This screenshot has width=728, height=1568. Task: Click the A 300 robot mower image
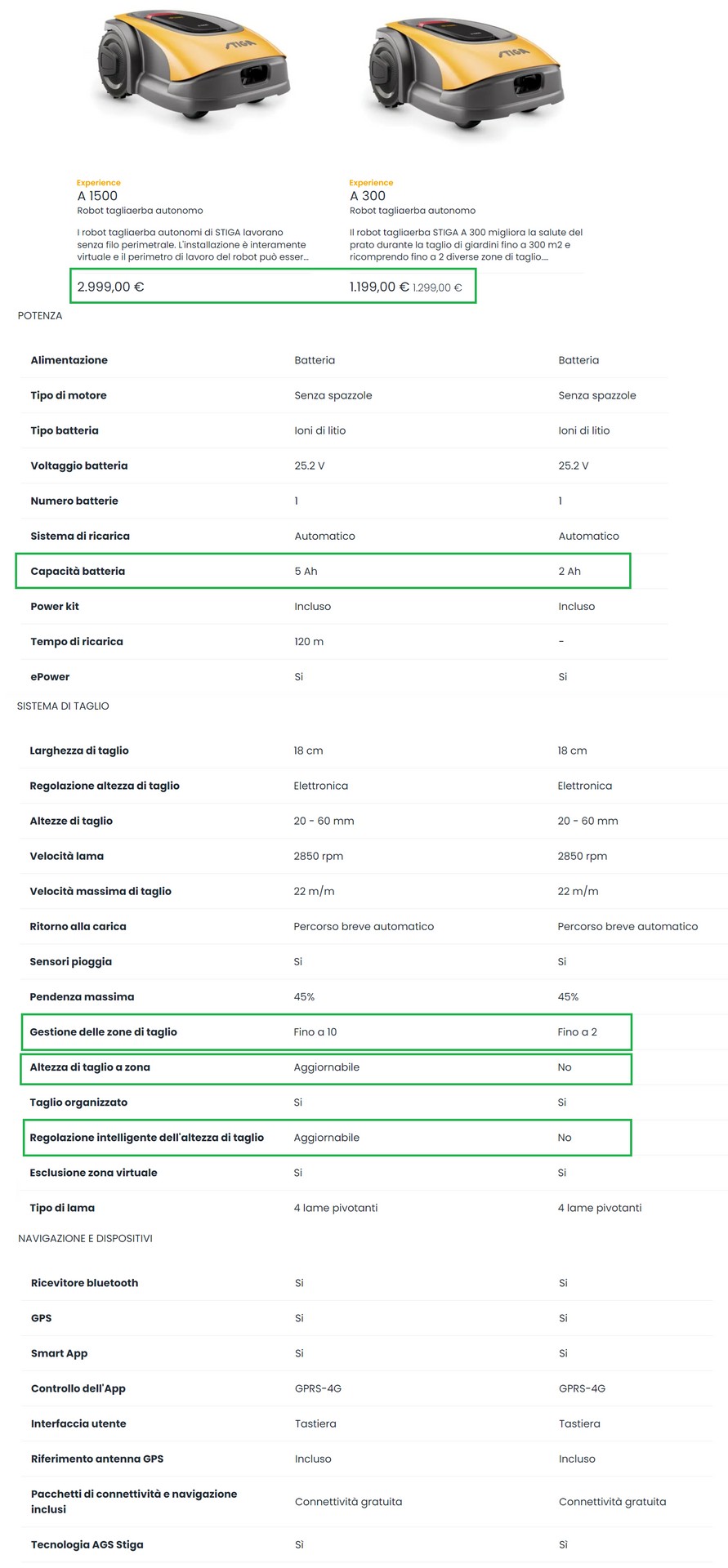(x=465, y=73)
